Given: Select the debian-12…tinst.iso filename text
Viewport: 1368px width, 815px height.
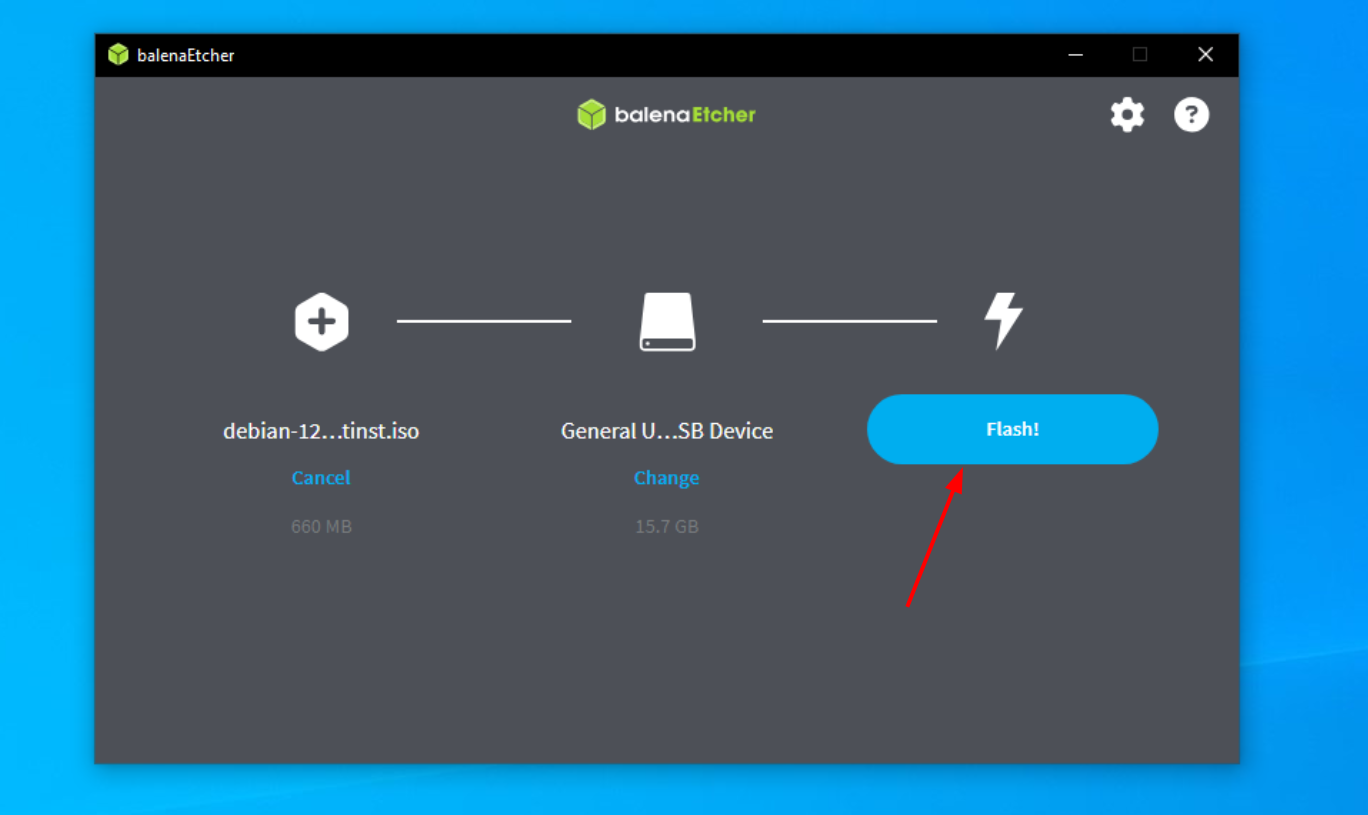Looking at the screenshot, I should [321, 431].
